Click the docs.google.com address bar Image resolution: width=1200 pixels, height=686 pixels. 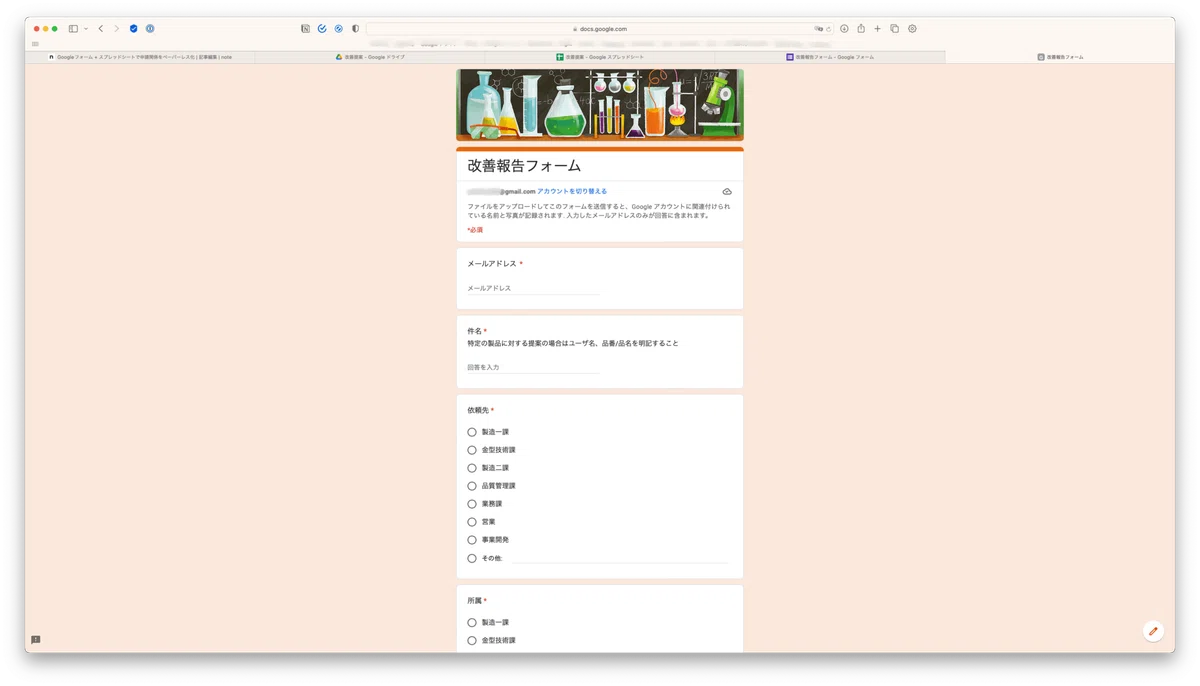pos(600,29)
